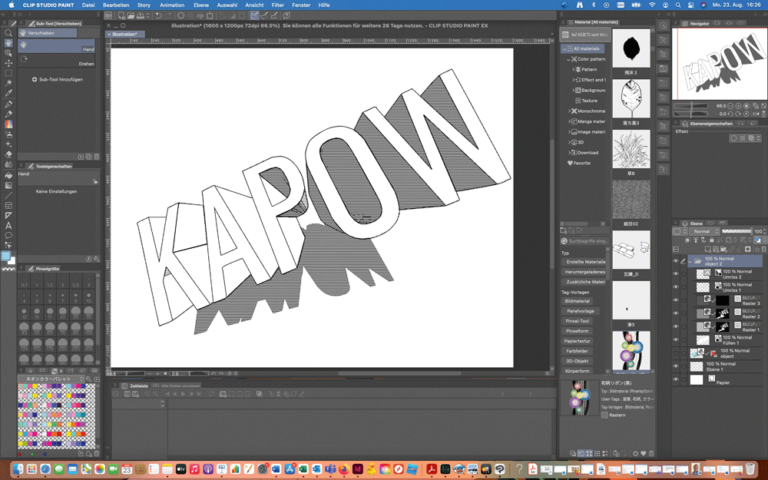Select the Text tool
The height and width of the screenshot is (480, 768).
pyautogui.click(x=8, y=225)
